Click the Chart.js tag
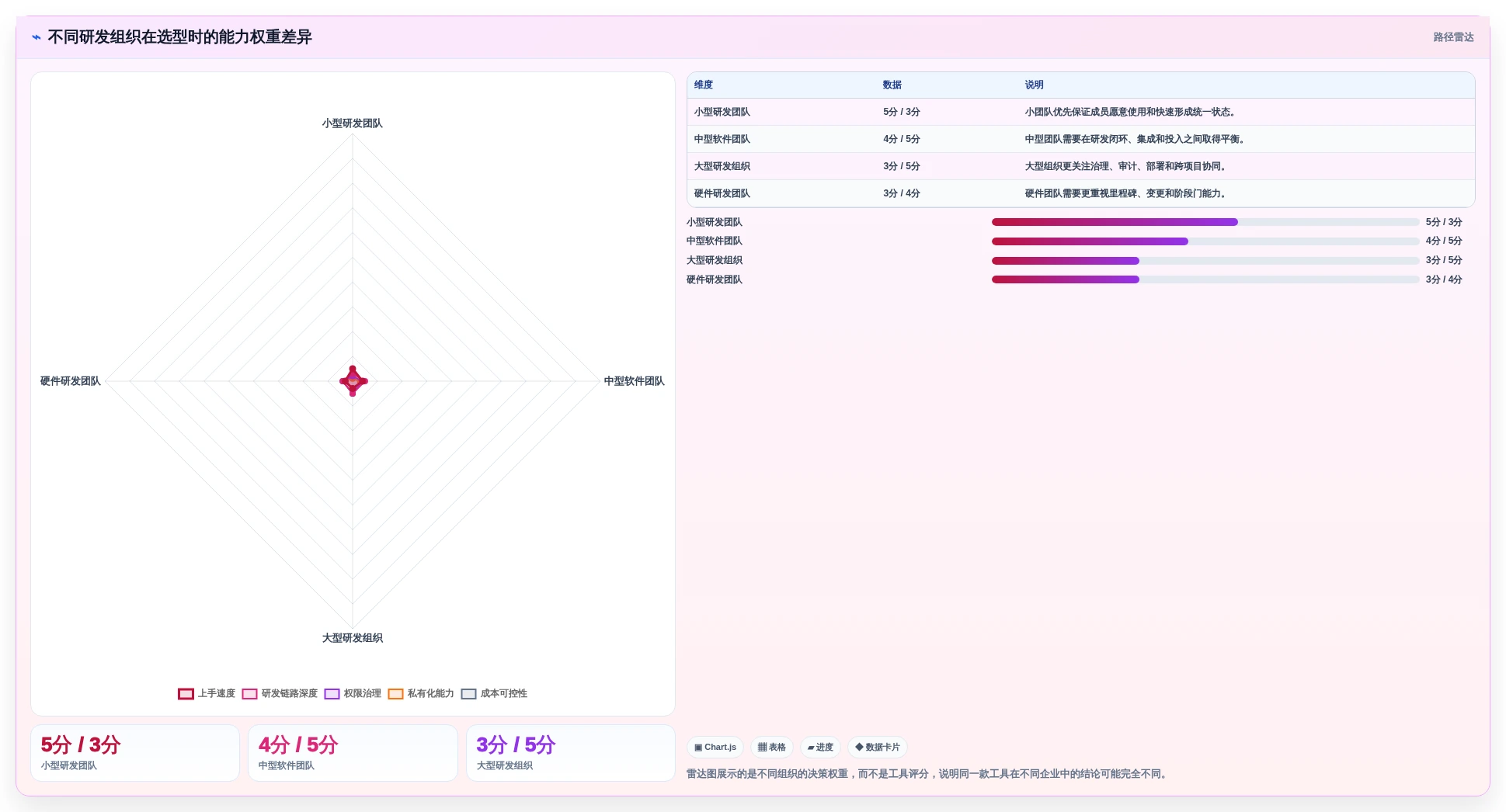Viewport: 1506px width, 812px height. click(715, 747)
